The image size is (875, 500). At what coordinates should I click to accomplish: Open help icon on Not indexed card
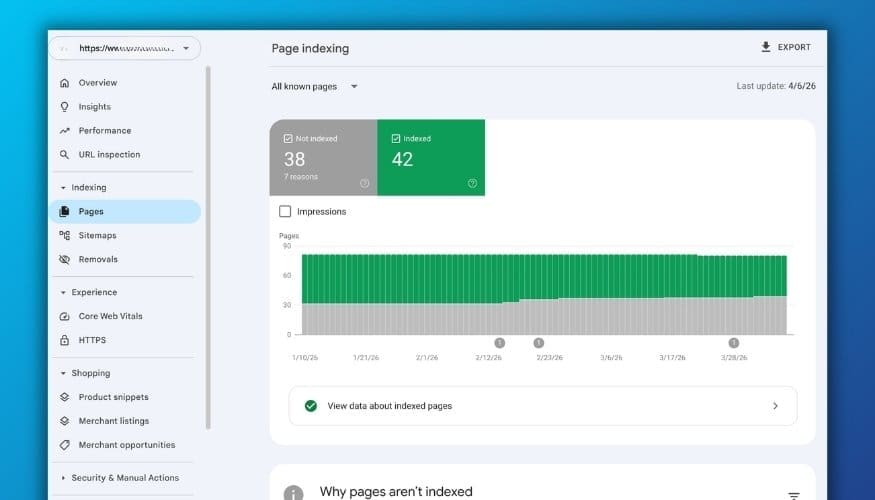[364, 183]
